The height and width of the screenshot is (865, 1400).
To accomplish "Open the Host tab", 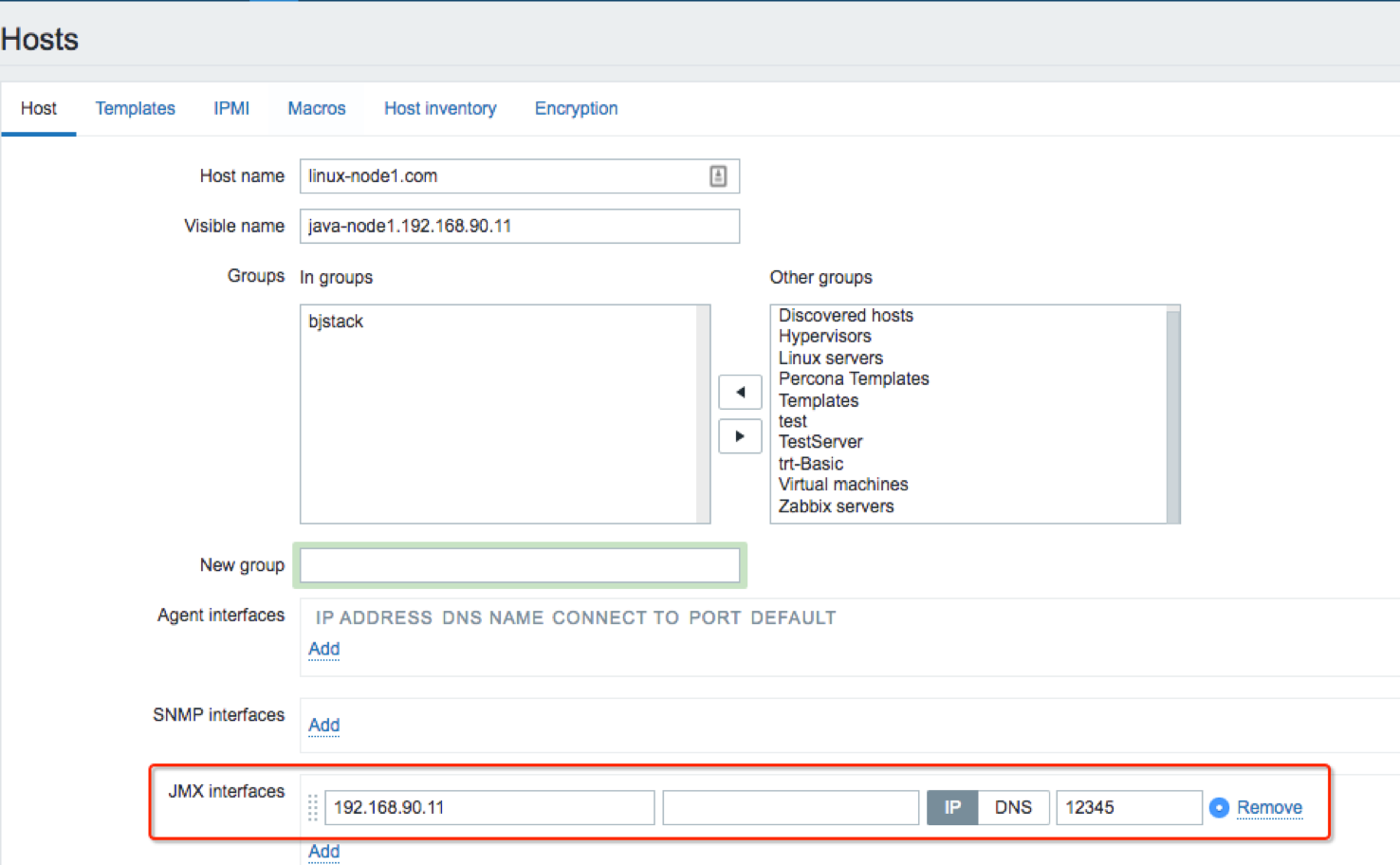I will click(x=39, y=108).
